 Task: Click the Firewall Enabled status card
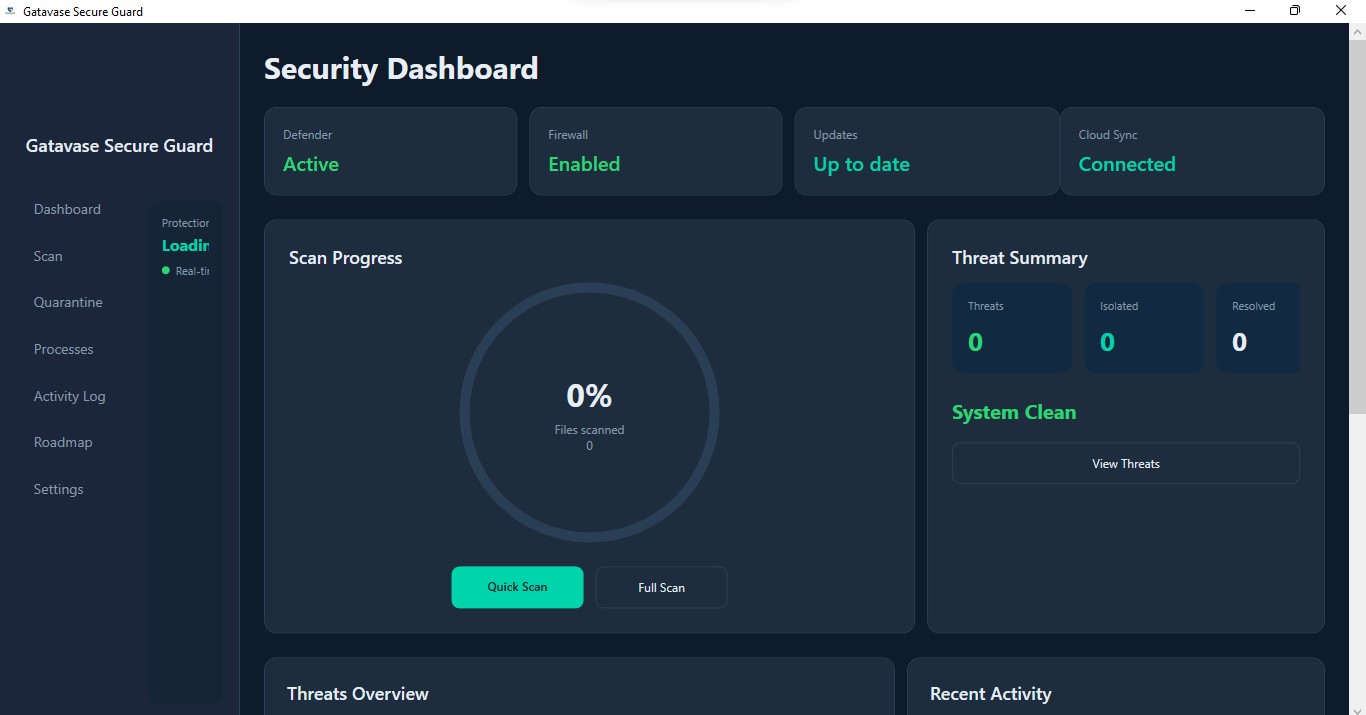pyautogui.click(x=655, y=151)
